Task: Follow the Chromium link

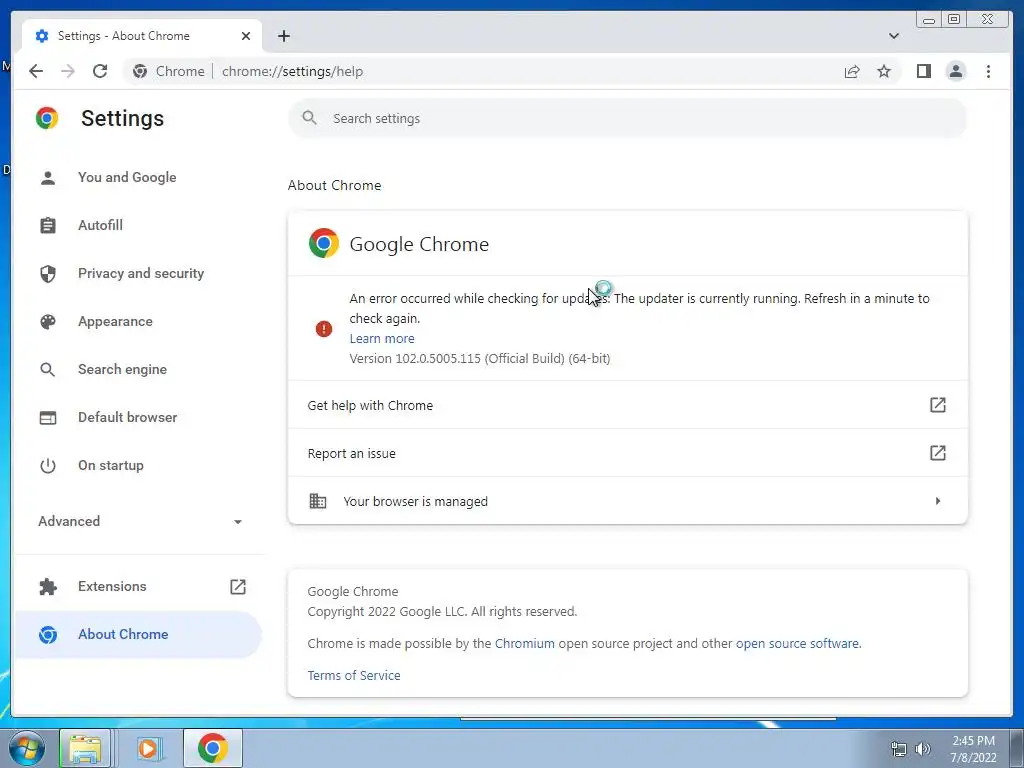Action: coord(524,643)
